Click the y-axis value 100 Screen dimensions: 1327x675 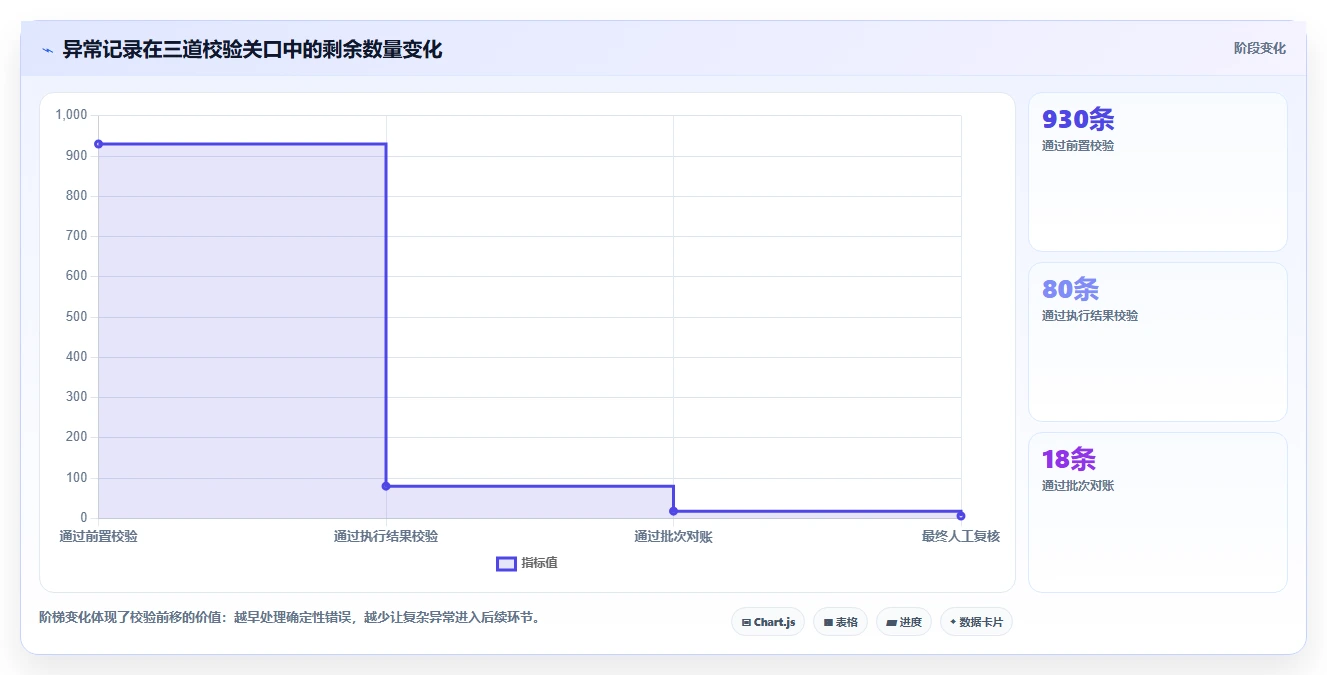point(77,478)
